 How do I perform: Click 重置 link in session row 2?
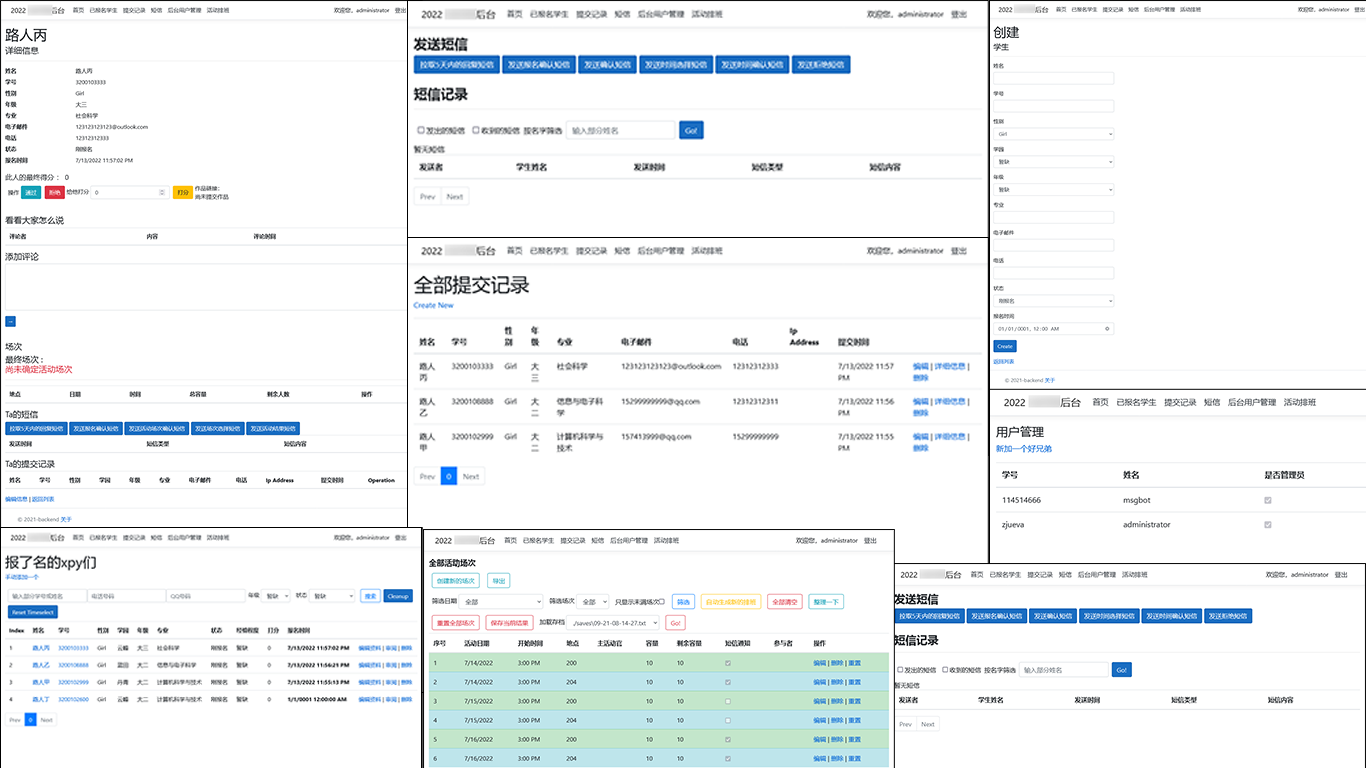click(x=854, y=682)
